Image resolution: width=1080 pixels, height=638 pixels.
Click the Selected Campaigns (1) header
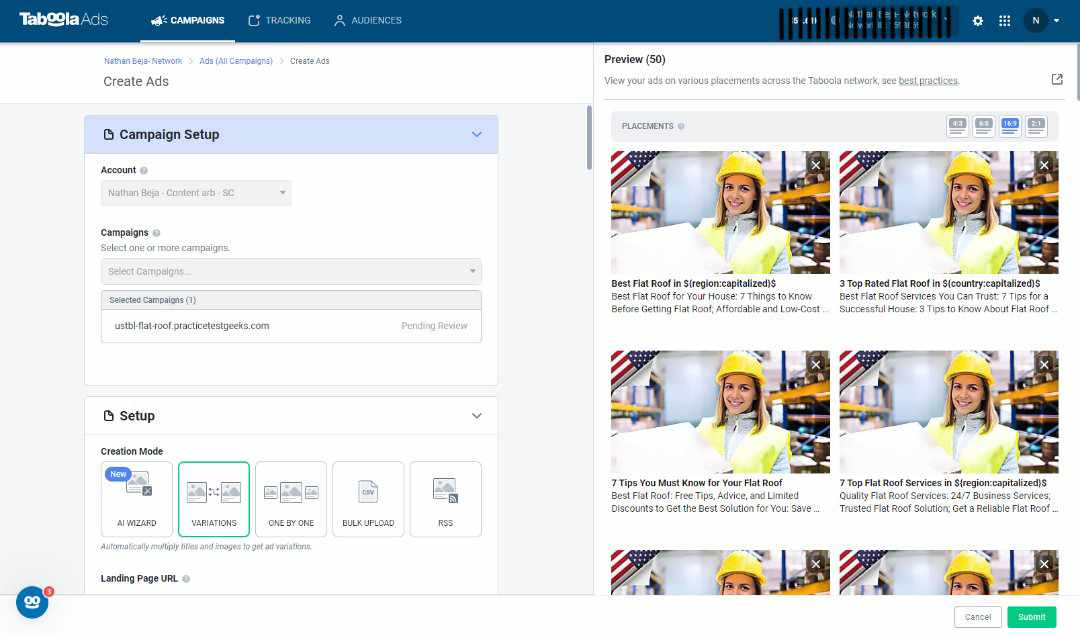tap(291, 300)
